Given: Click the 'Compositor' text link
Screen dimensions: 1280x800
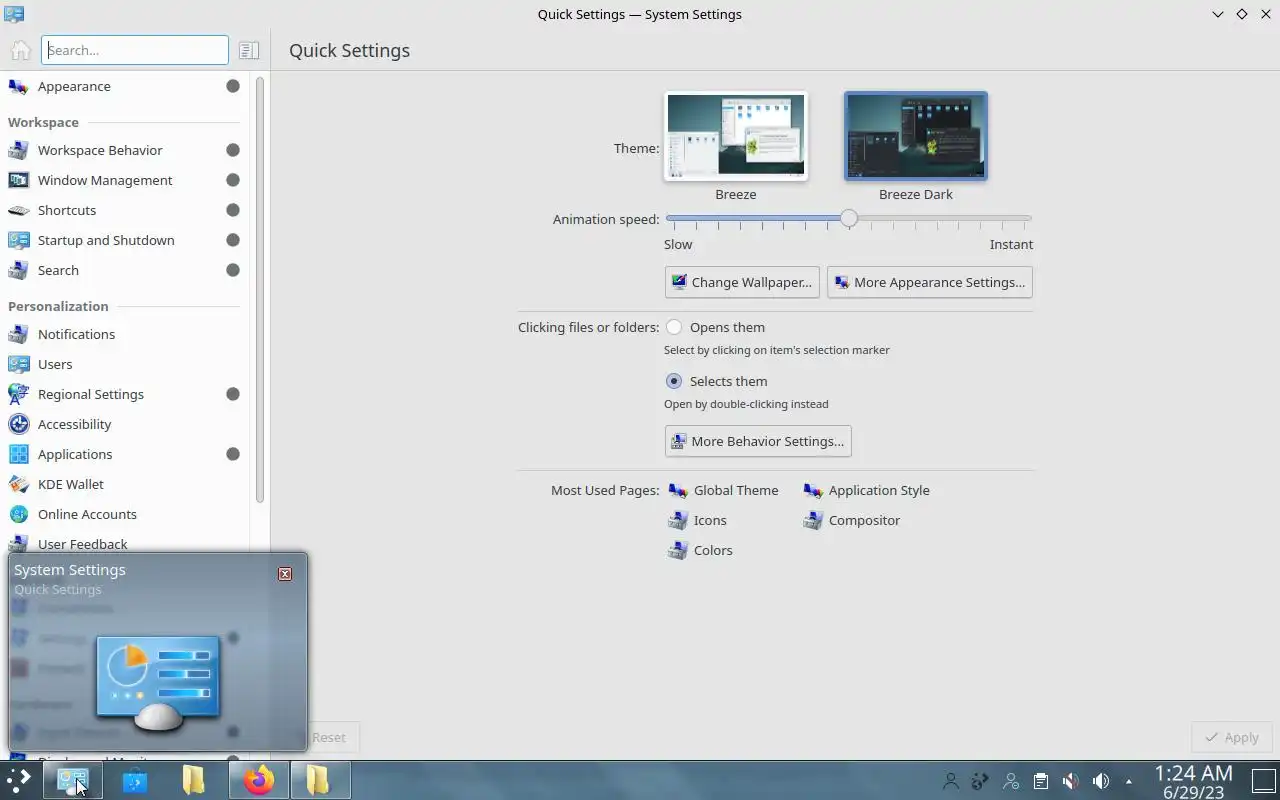Looking at the screenshot, I should pyautogui.click(x=864, y=520).
